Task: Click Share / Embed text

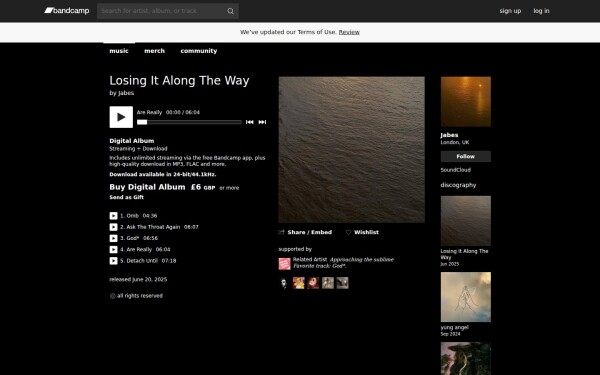Action: (310, 232)
